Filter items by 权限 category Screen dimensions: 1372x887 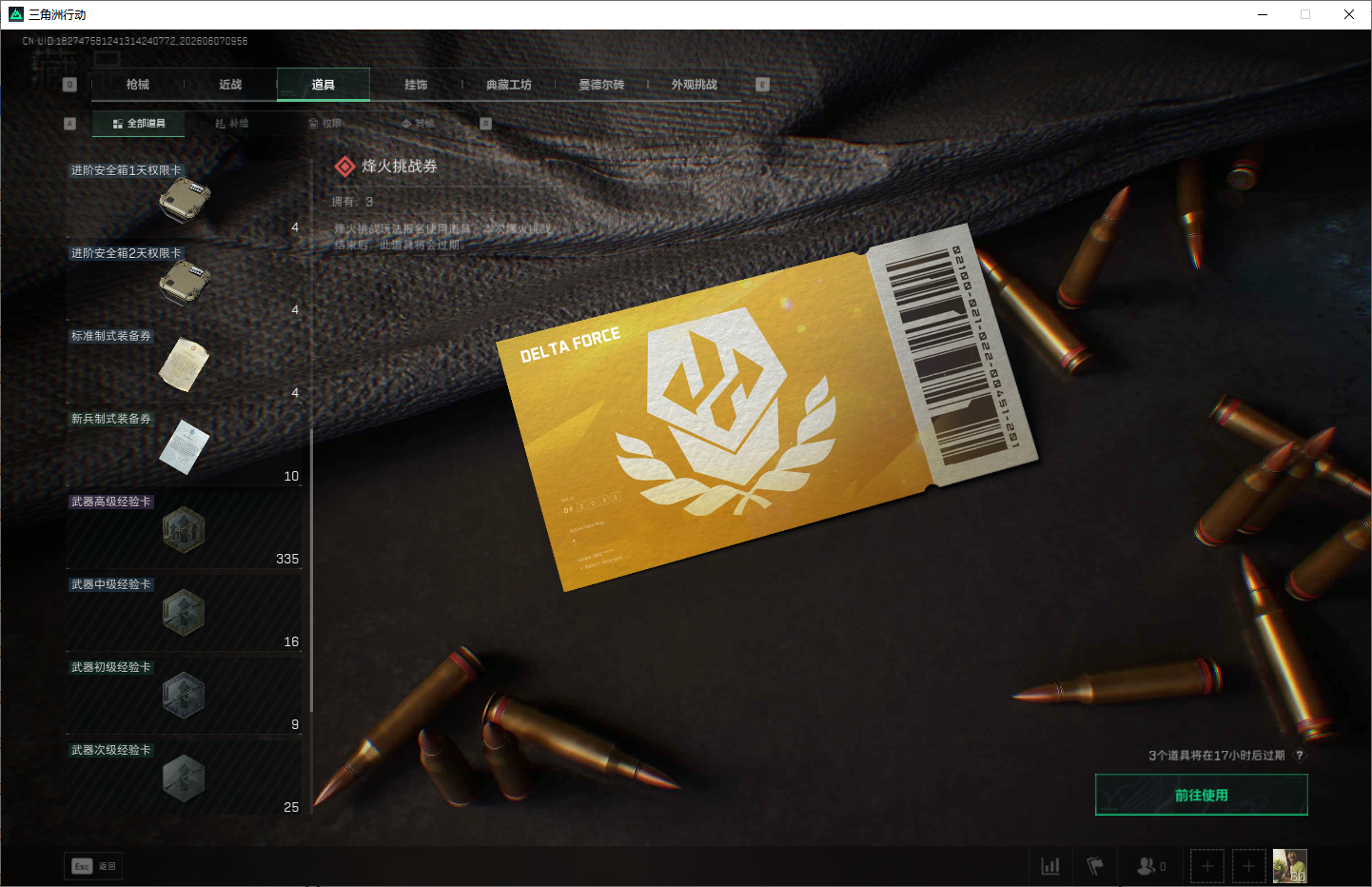(325, 124)
